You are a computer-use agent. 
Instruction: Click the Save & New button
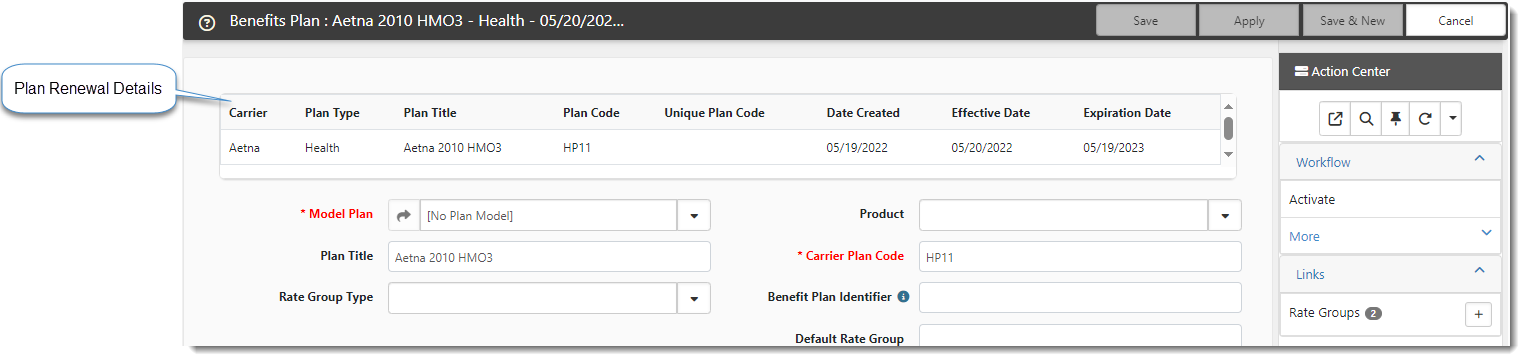1352,20
